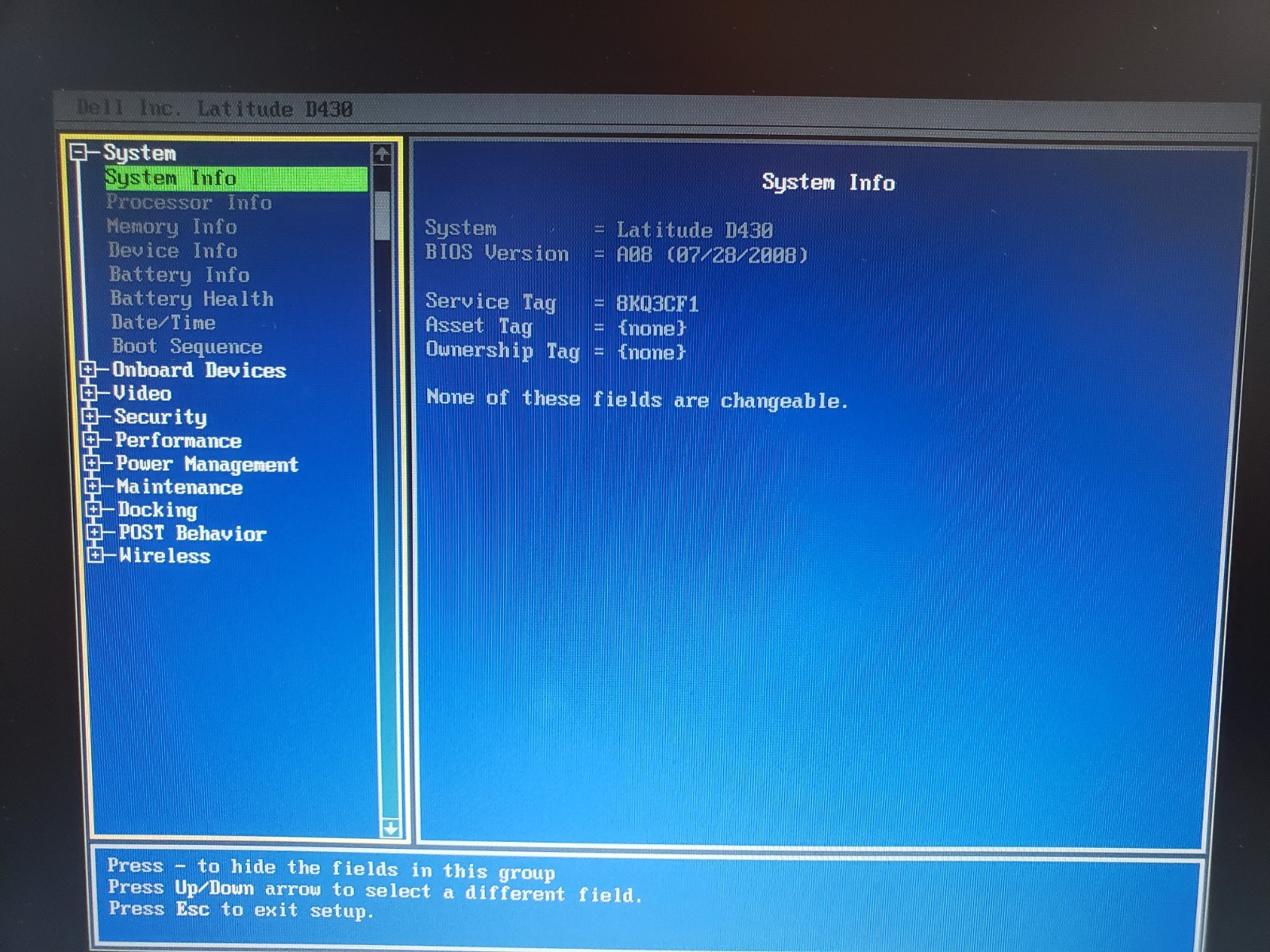
Task: Click the System value Latitude D430
Action: (695, 231)
